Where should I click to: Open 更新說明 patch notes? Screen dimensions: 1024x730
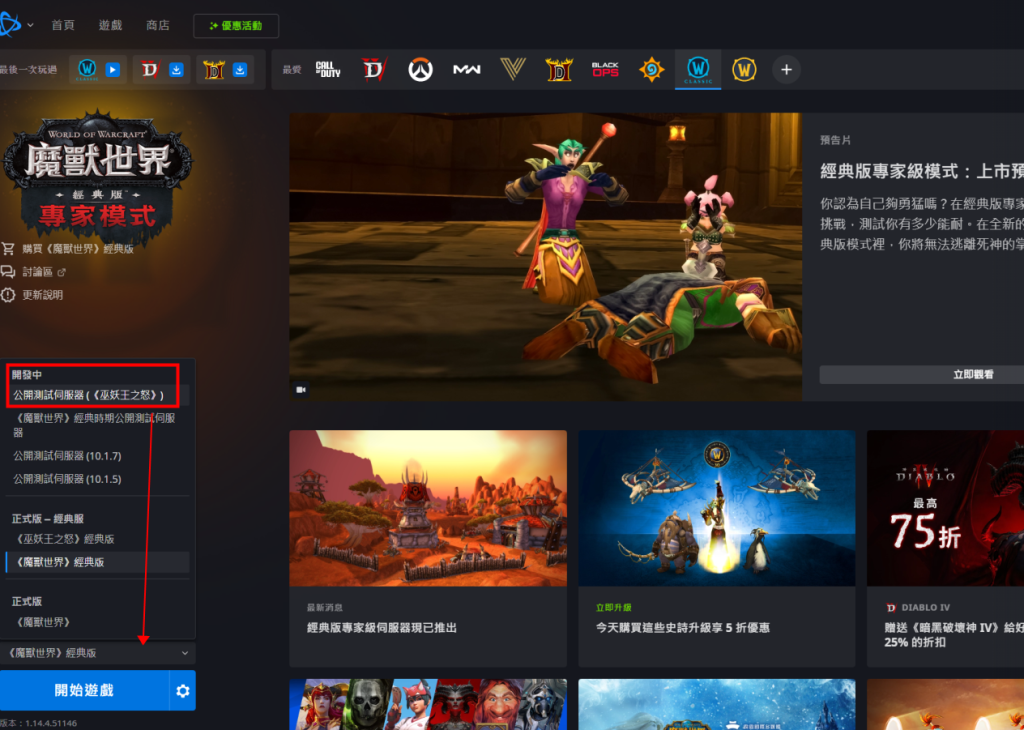point(42,295)
